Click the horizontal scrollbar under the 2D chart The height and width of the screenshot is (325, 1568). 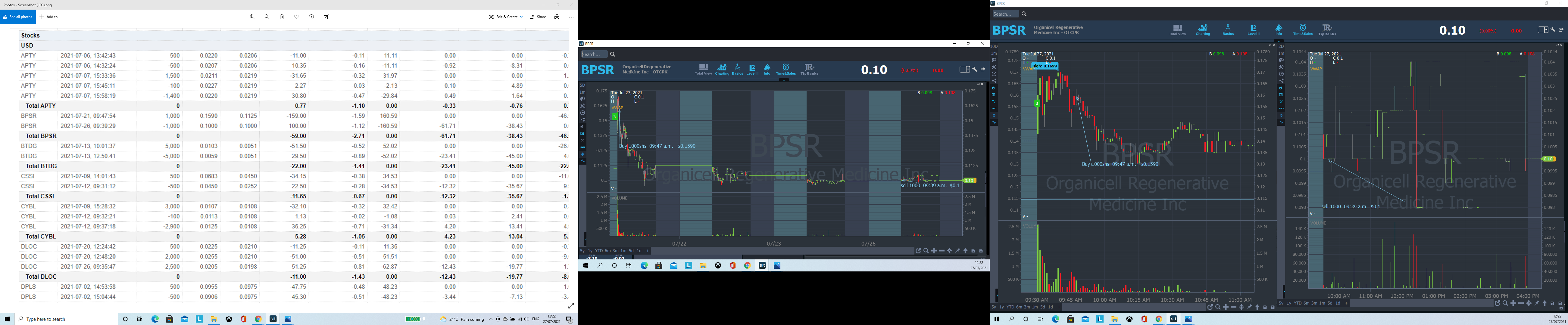point(1421,303)
